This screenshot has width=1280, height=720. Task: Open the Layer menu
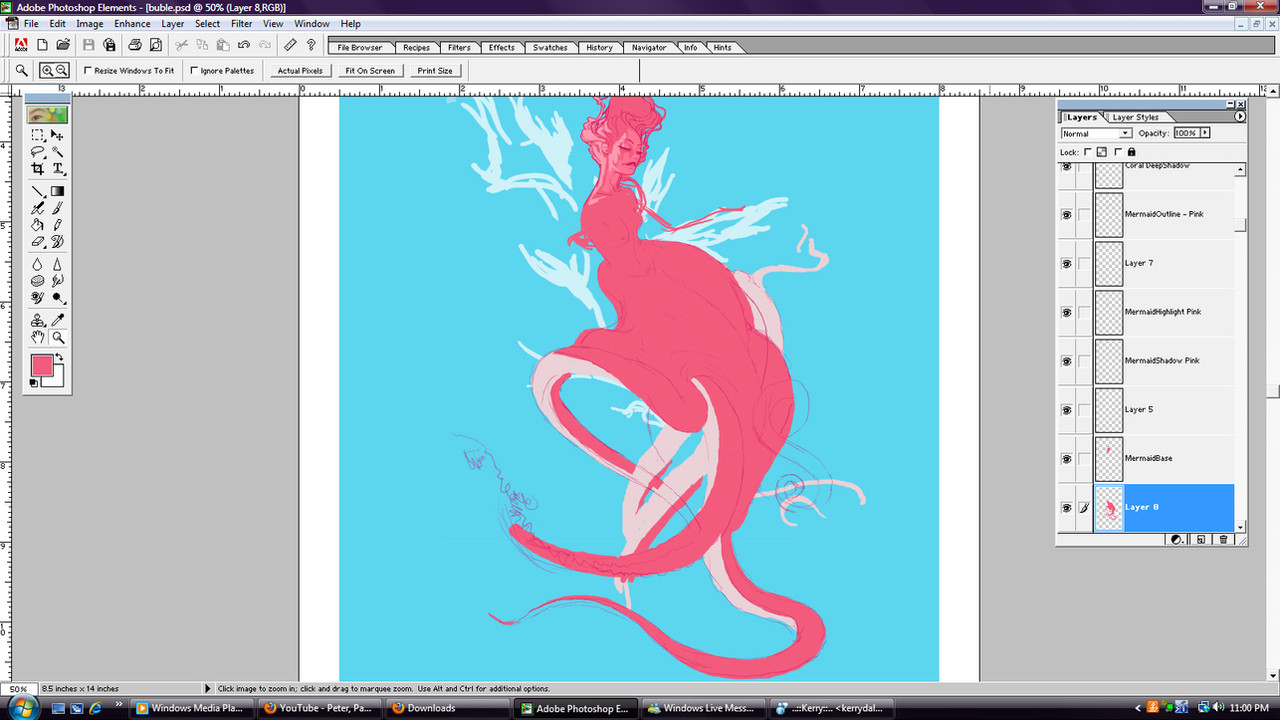(173, 23)
